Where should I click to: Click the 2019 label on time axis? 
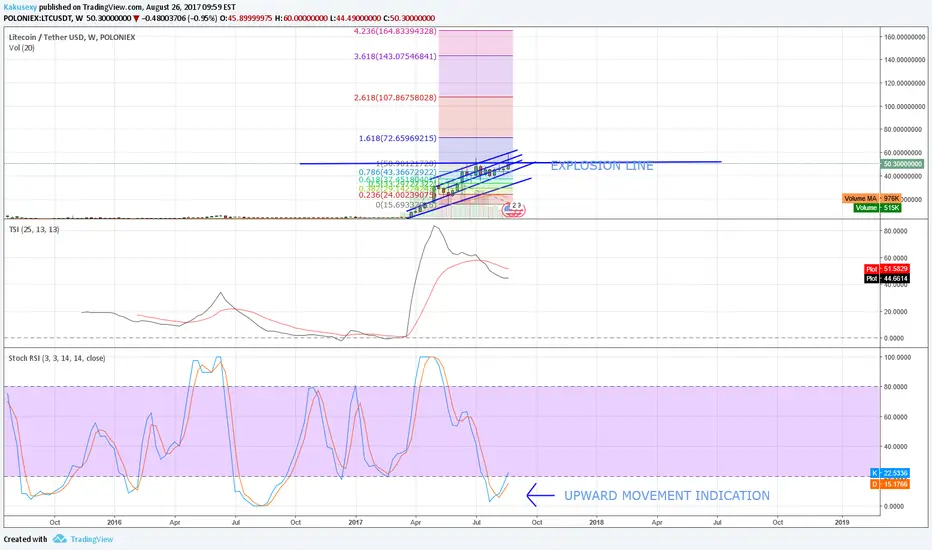[842, 523]
